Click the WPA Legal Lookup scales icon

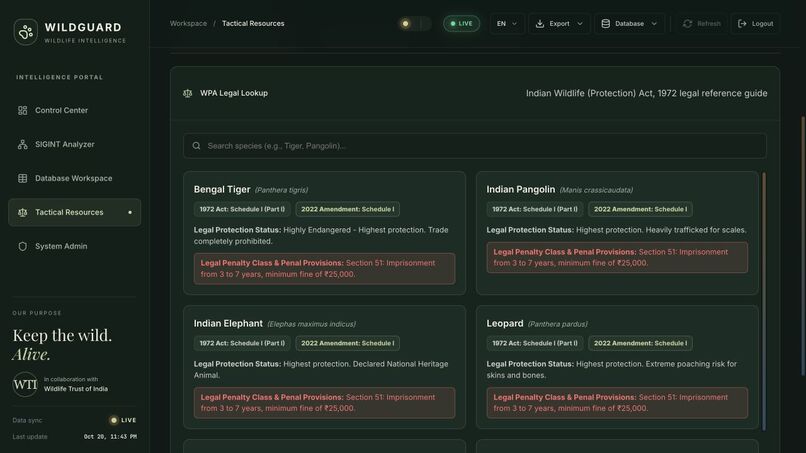pos(188,93)
